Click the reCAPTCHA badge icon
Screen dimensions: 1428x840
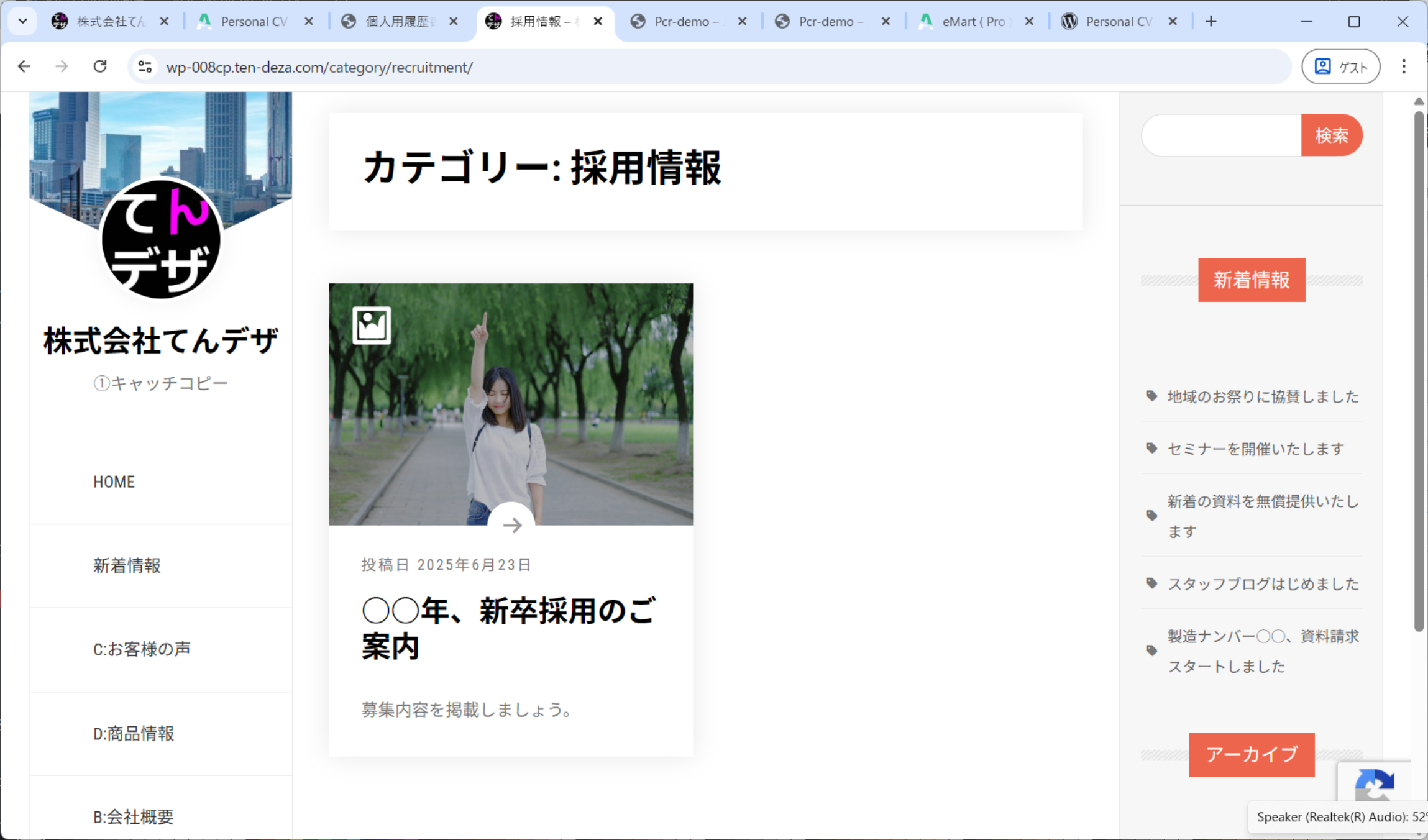click(1375, 784)
